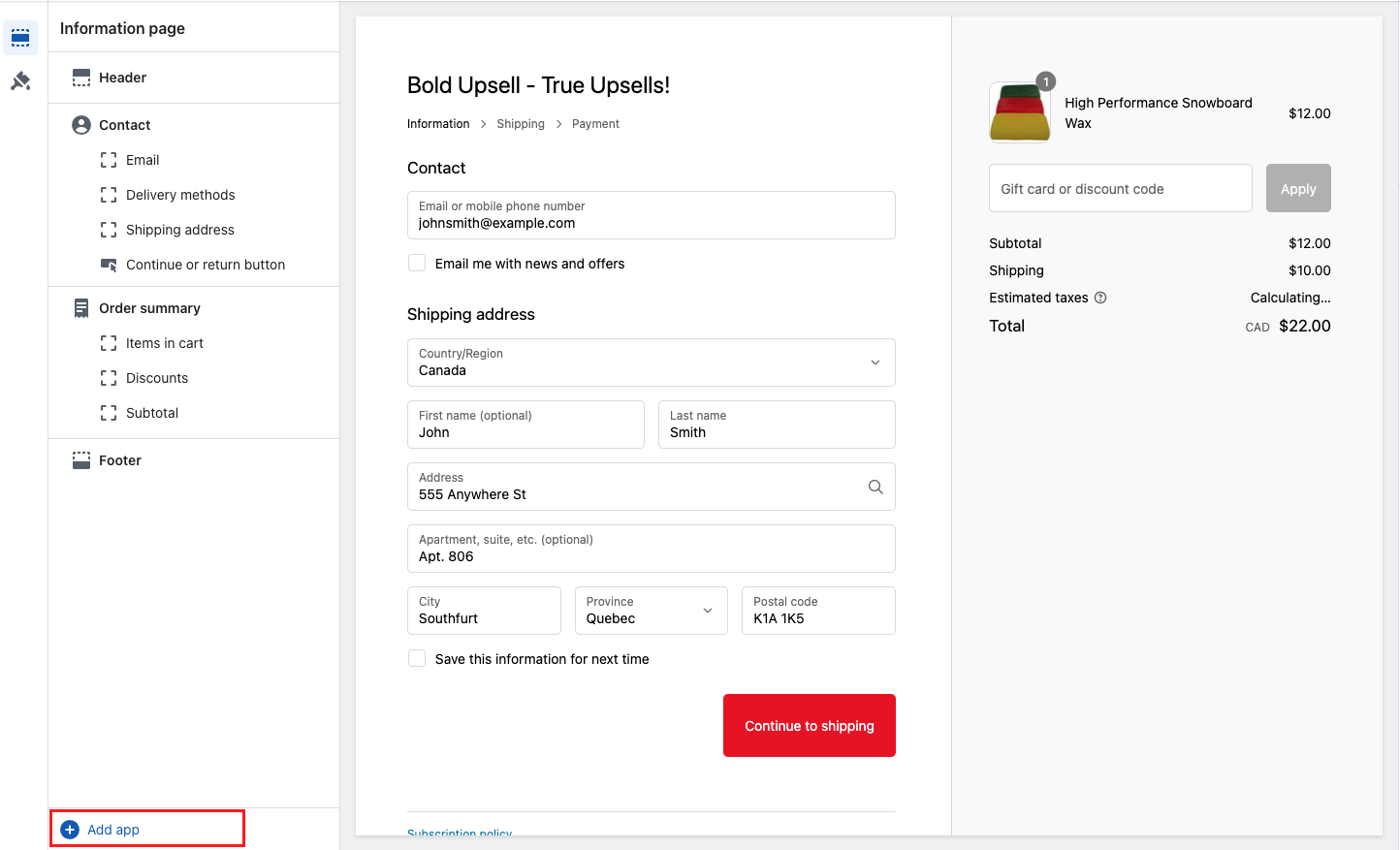Select the Shipping address block icon

pos(109,230)
